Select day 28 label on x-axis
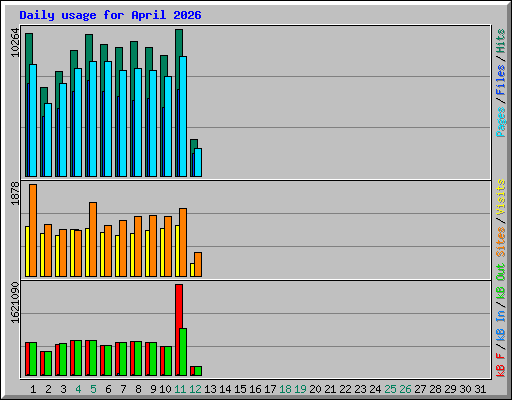Image resolution: width=512 pixels, height=400 pixels. pos(435,389)
